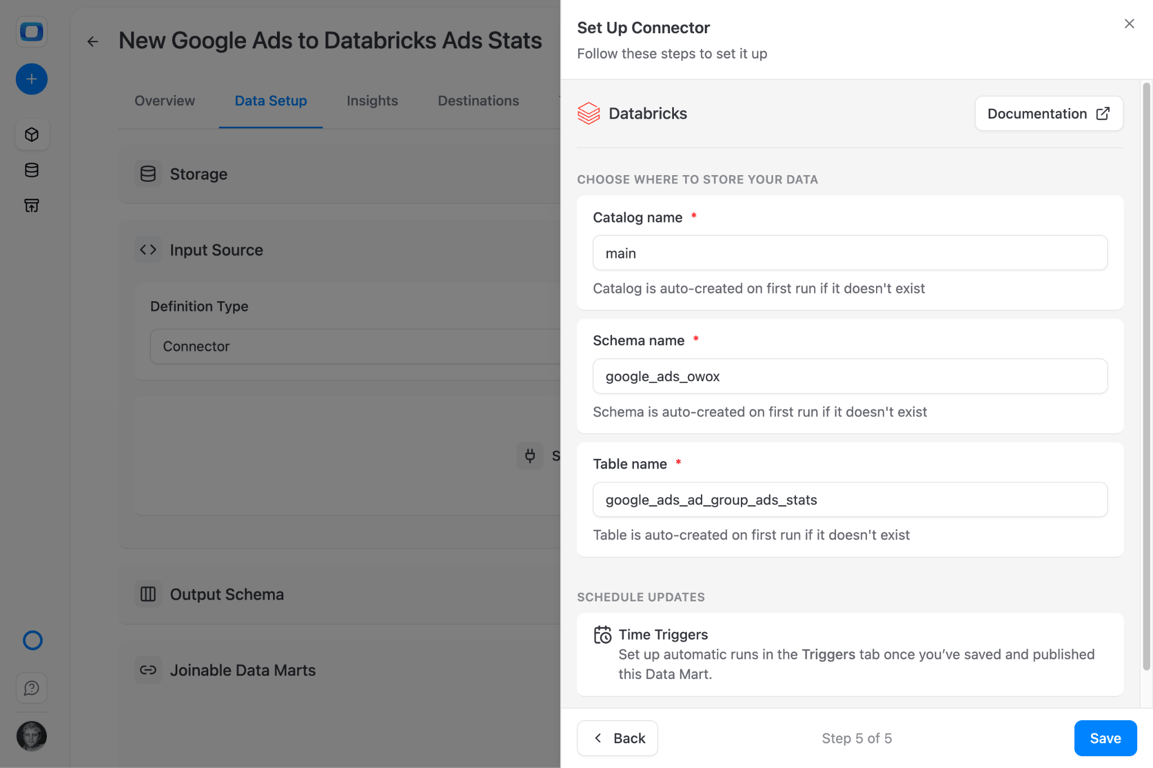Screen dimensions: 1153x768
Task: Click the 'Step 5 of 5' indicator
Action: click(857, 738)
